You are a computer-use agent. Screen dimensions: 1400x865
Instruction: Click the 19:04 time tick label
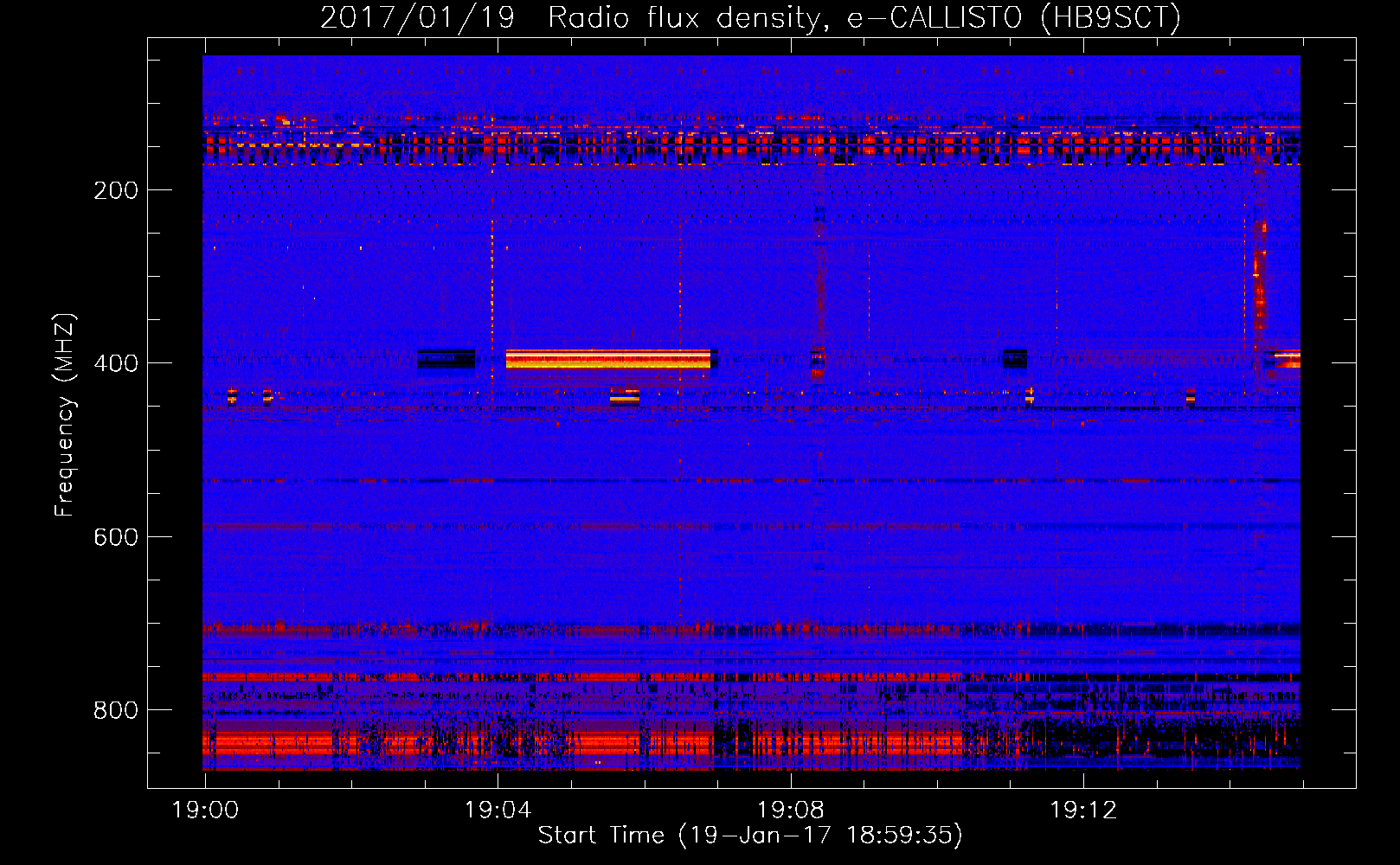coord(498,811)
